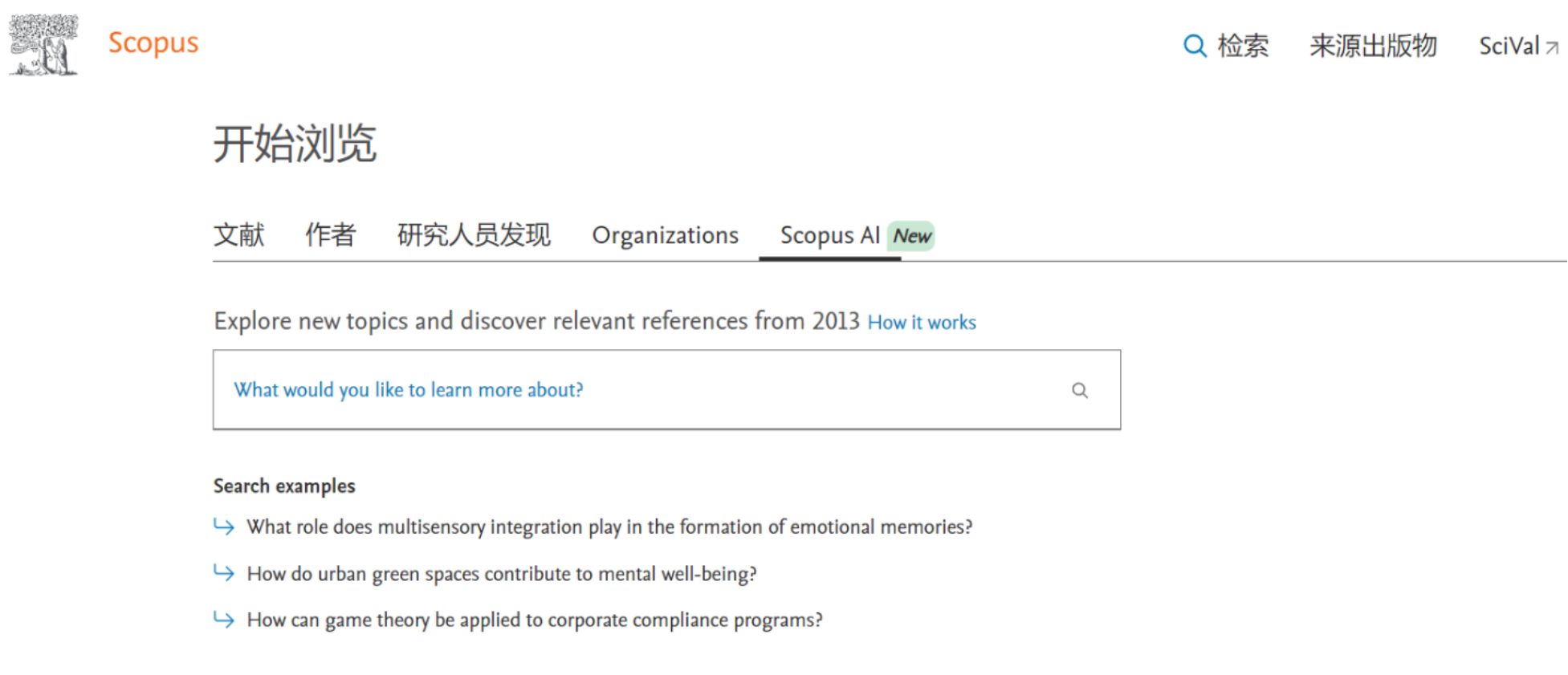Click the search icon in query box
The image size is (1568, 675).
point(1080,390)
